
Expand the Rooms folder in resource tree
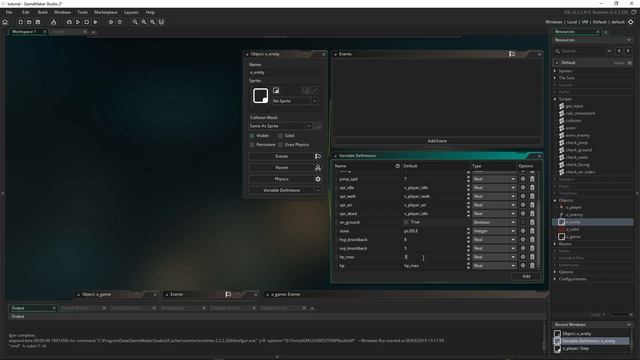pos(555,244)
